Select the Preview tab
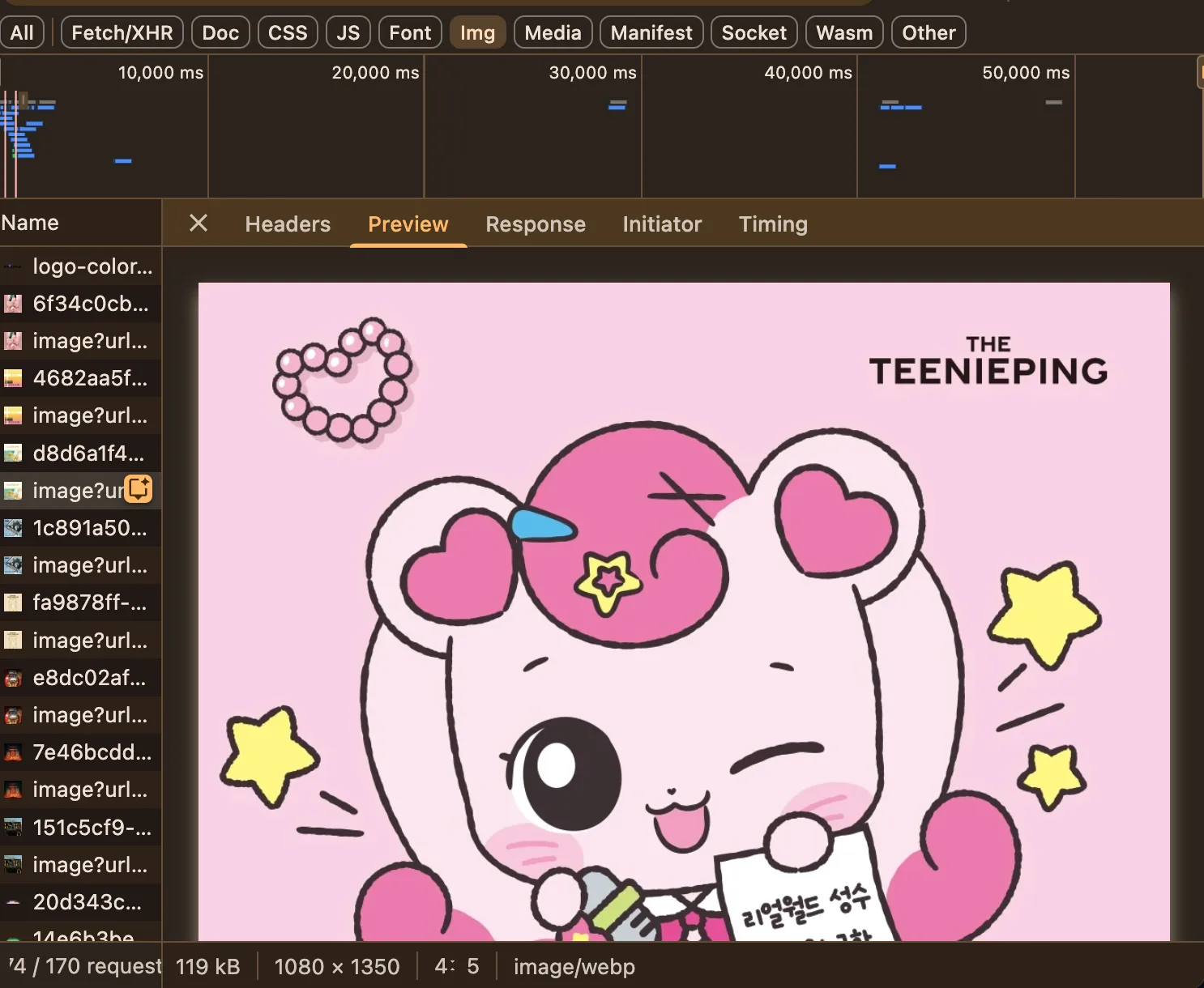The width and height of the screenshot is (1204, 988). pos(408,224)
